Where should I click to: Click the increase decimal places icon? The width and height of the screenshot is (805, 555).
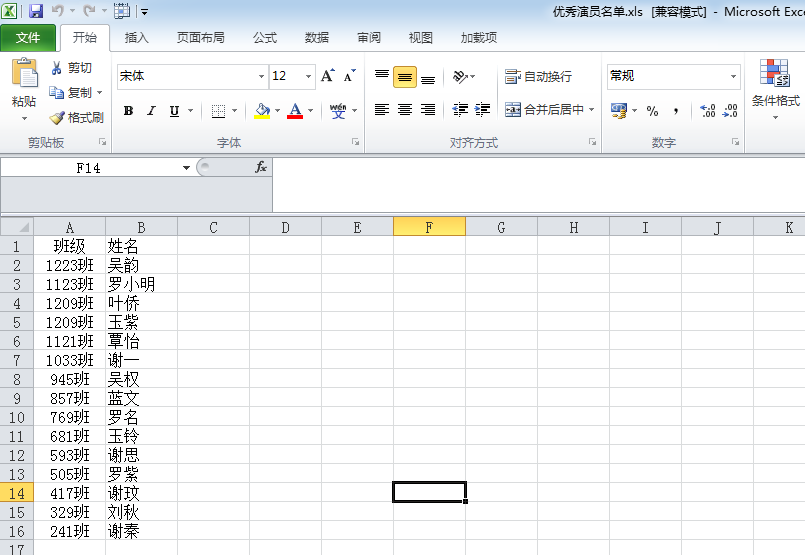coord(707,111)
